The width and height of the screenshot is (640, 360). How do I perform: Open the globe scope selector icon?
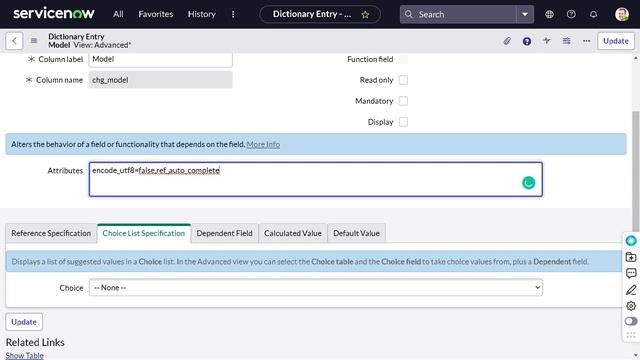(x=549, y=14)
